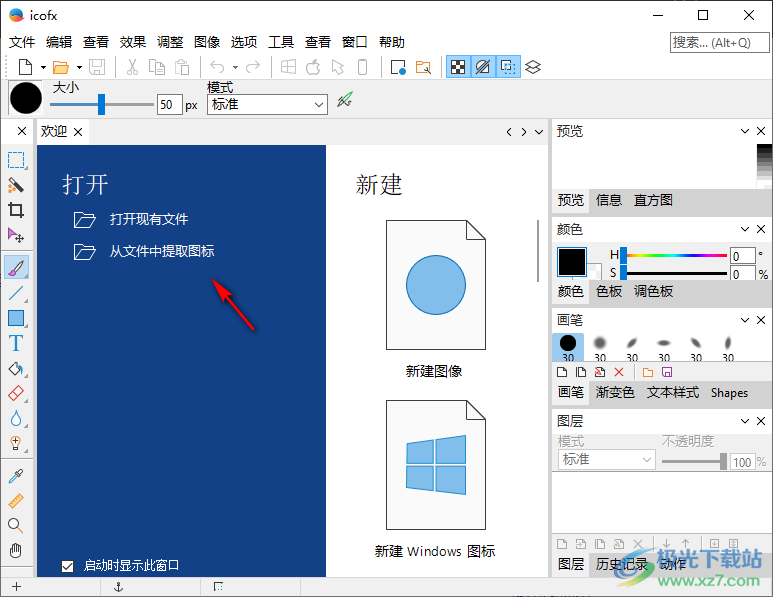Open the 画笔 panel options chevron
The width and height of the screenshot is (773, 597).
745,320
